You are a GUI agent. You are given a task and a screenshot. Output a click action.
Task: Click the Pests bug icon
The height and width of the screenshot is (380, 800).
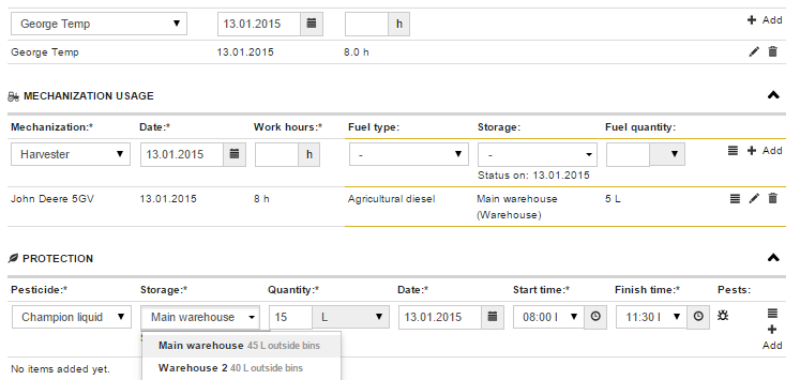pyautogui.click(x=722, y=316)
